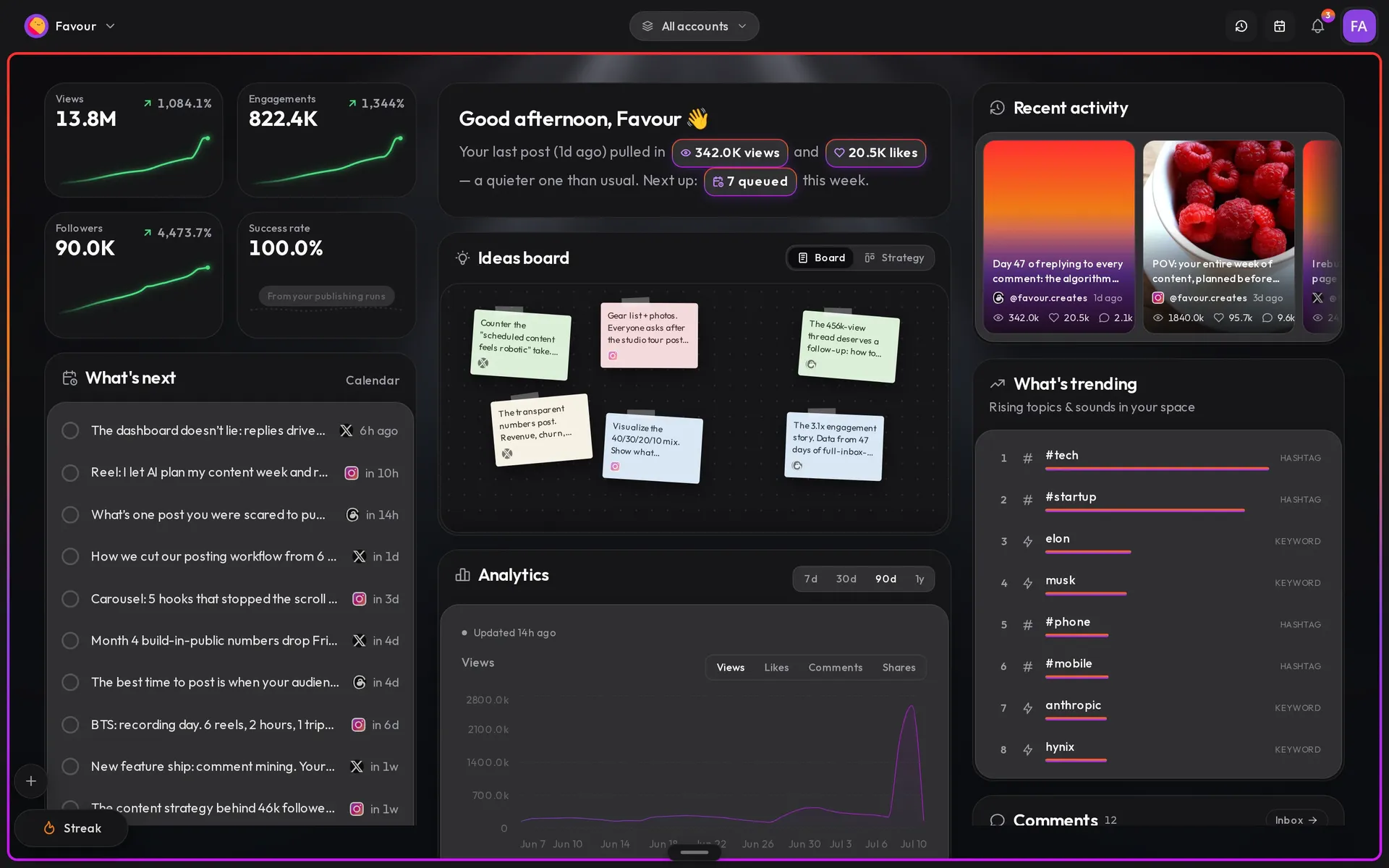
Task: Check off 'The dashboard doesn't lie' item
Action: tap(70, 430)
